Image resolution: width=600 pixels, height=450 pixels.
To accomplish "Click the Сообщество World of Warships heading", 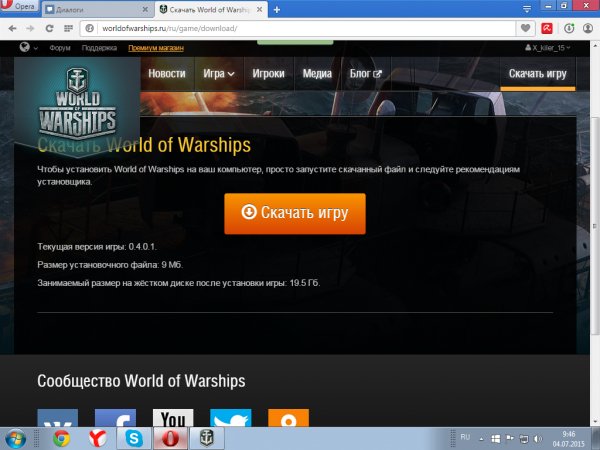I will click(x=141, y=381).
